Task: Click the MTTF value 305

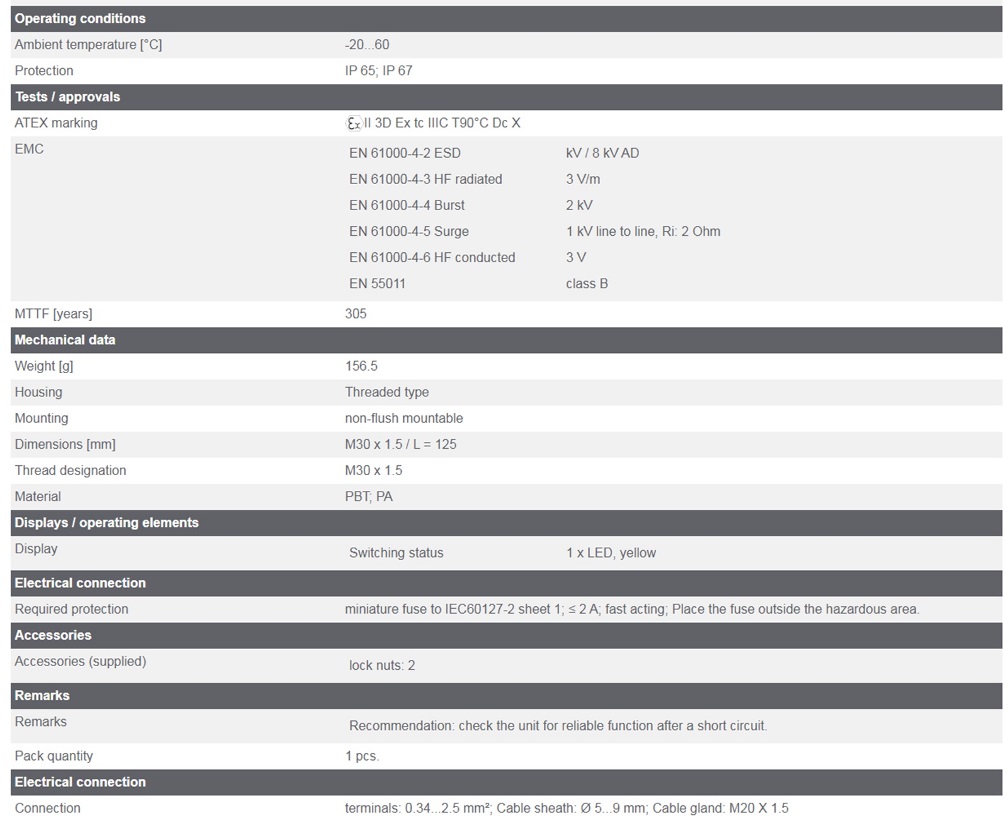Action: click(356, 314)
